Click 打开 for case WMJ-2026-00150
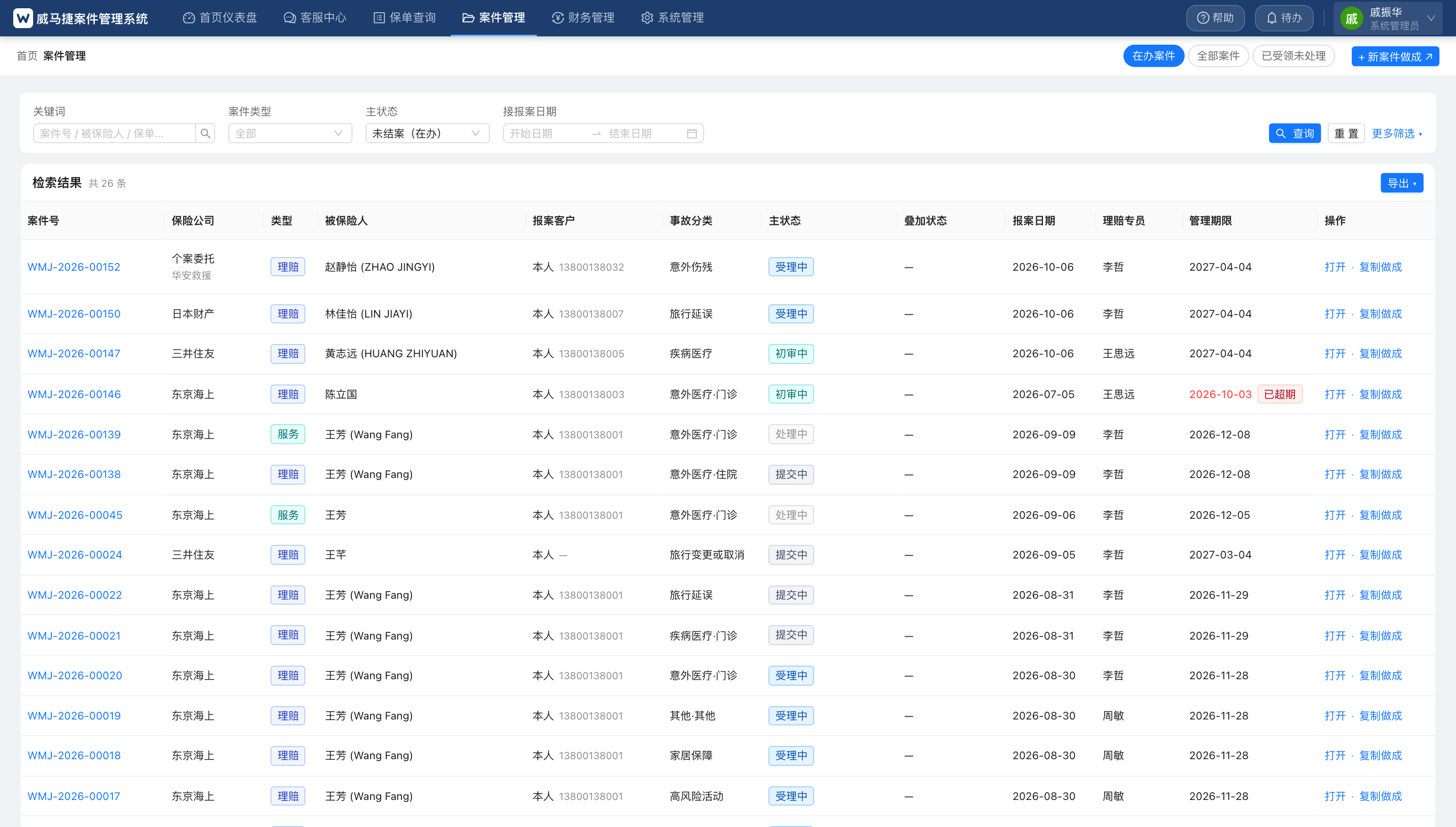The height and width of the screenshot is (827, 1456). click(x=1335, y=314)
